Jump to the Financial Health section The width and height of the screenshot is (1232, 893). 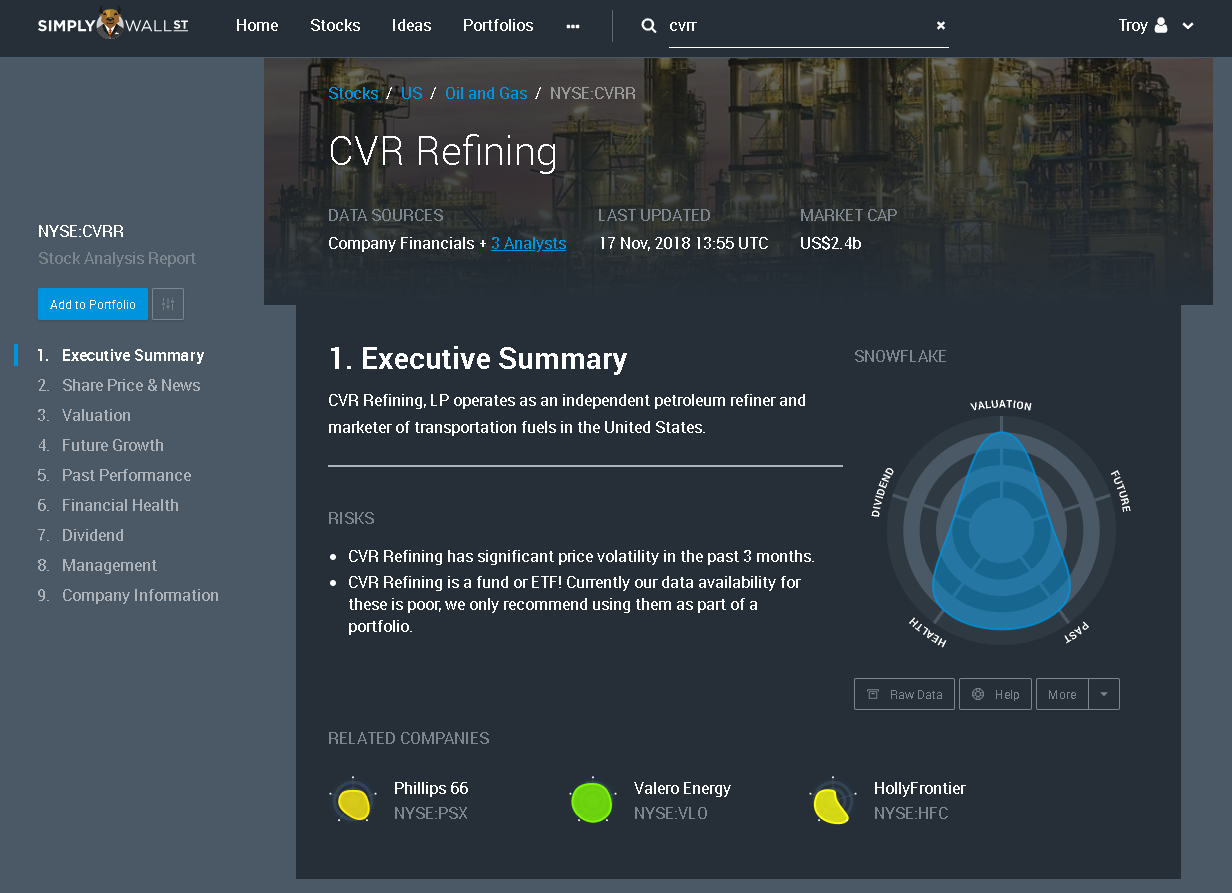[120, 505]
